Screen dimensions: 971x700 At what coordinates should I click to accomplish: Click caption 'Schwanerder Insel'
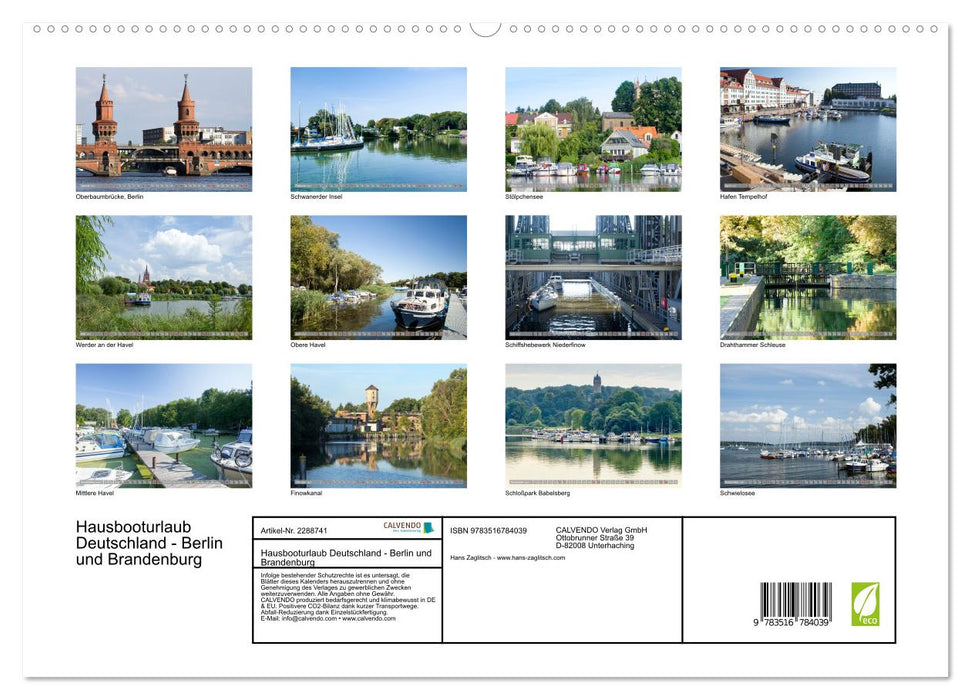(316, 197)
